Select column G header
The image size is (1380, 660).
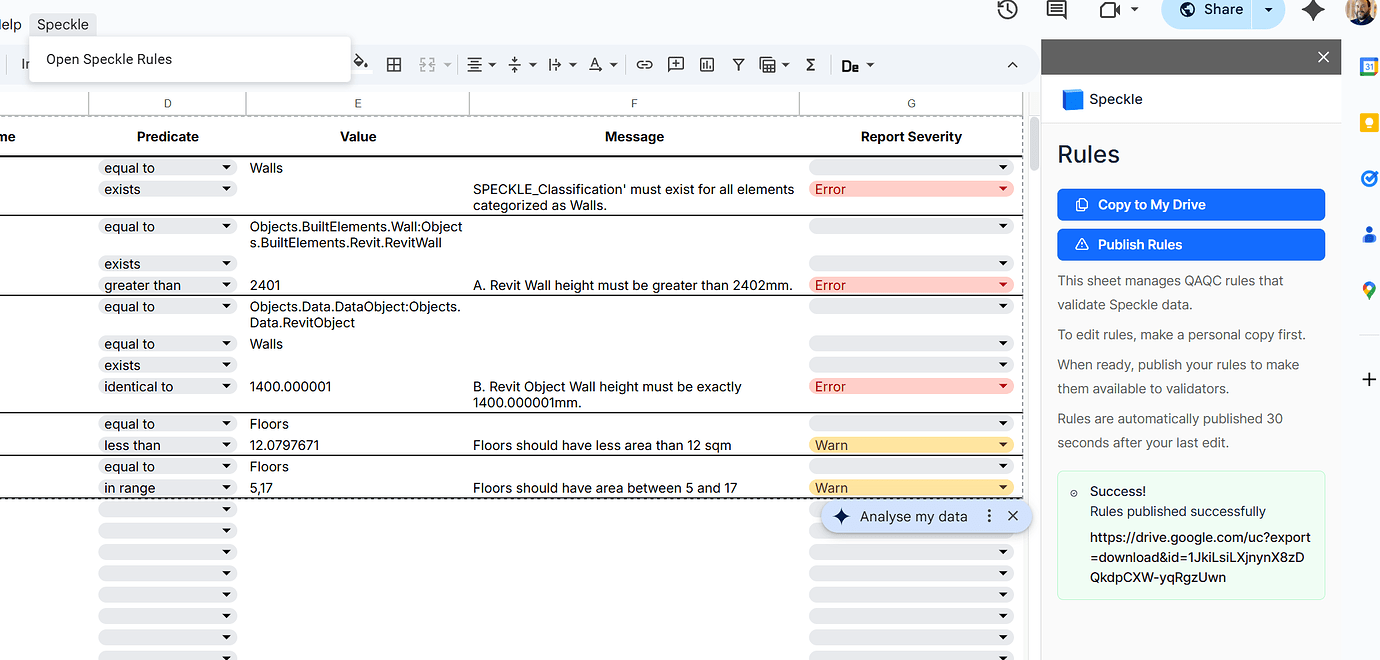pyautogui.click(x=911, y=103)
